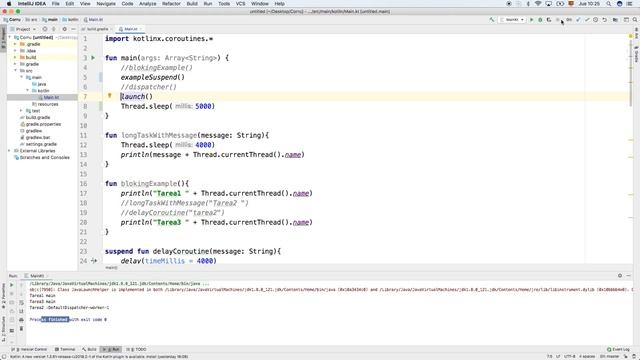640x360 pixels.
Task: Open the Version Control tool window
Action: 29,349
